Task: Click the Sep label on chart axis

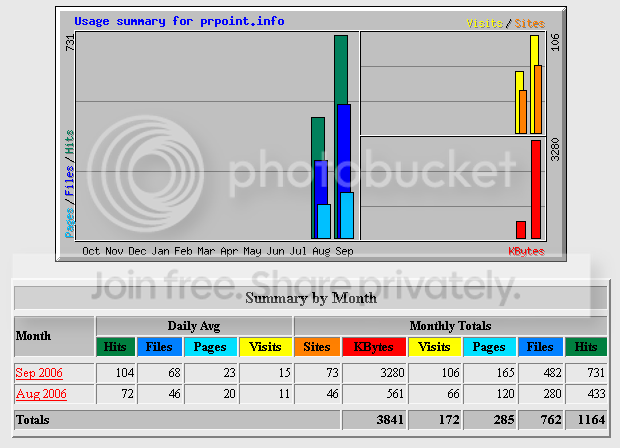Action: tap(344, 251)
